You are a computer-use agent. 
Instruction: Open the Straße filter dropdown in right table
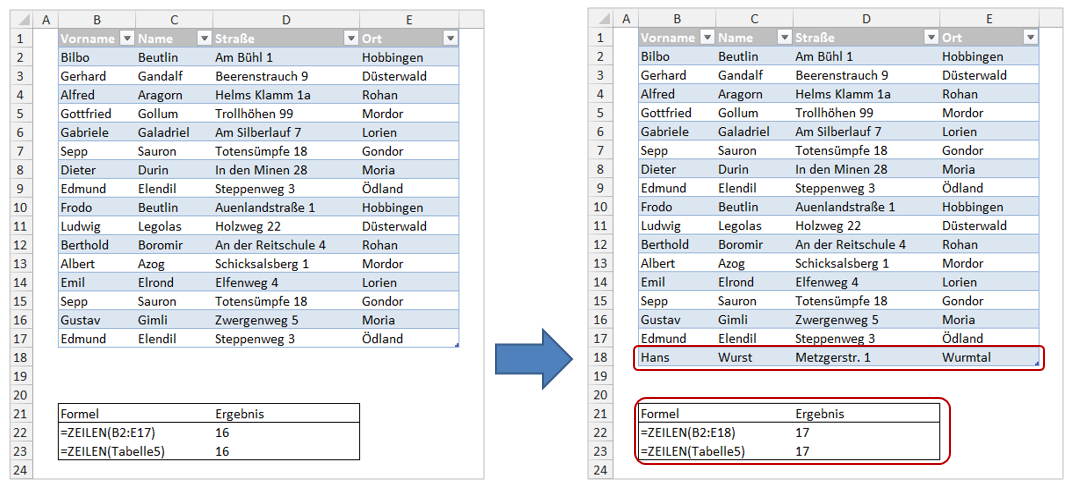click(x=930, y=38)
